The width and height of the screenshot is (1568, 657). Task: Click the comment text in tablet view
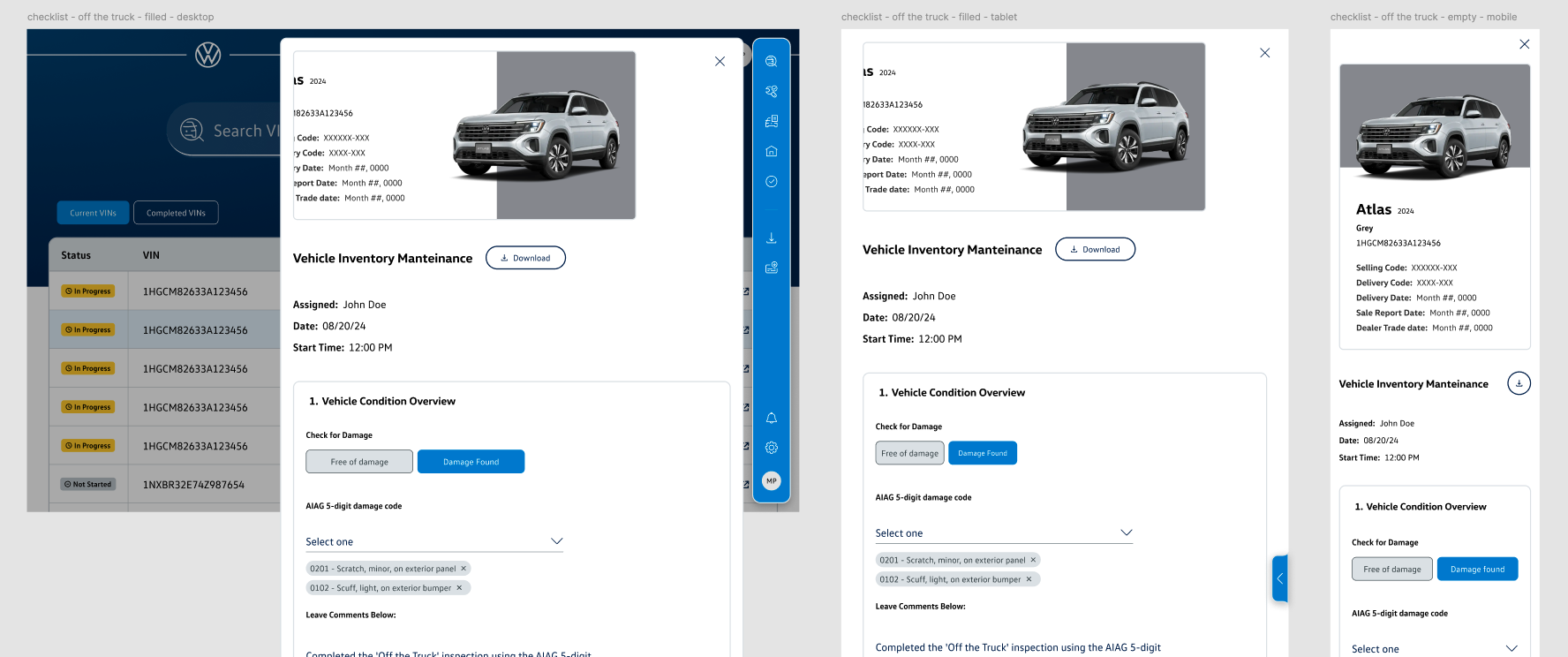[1018, 647]
